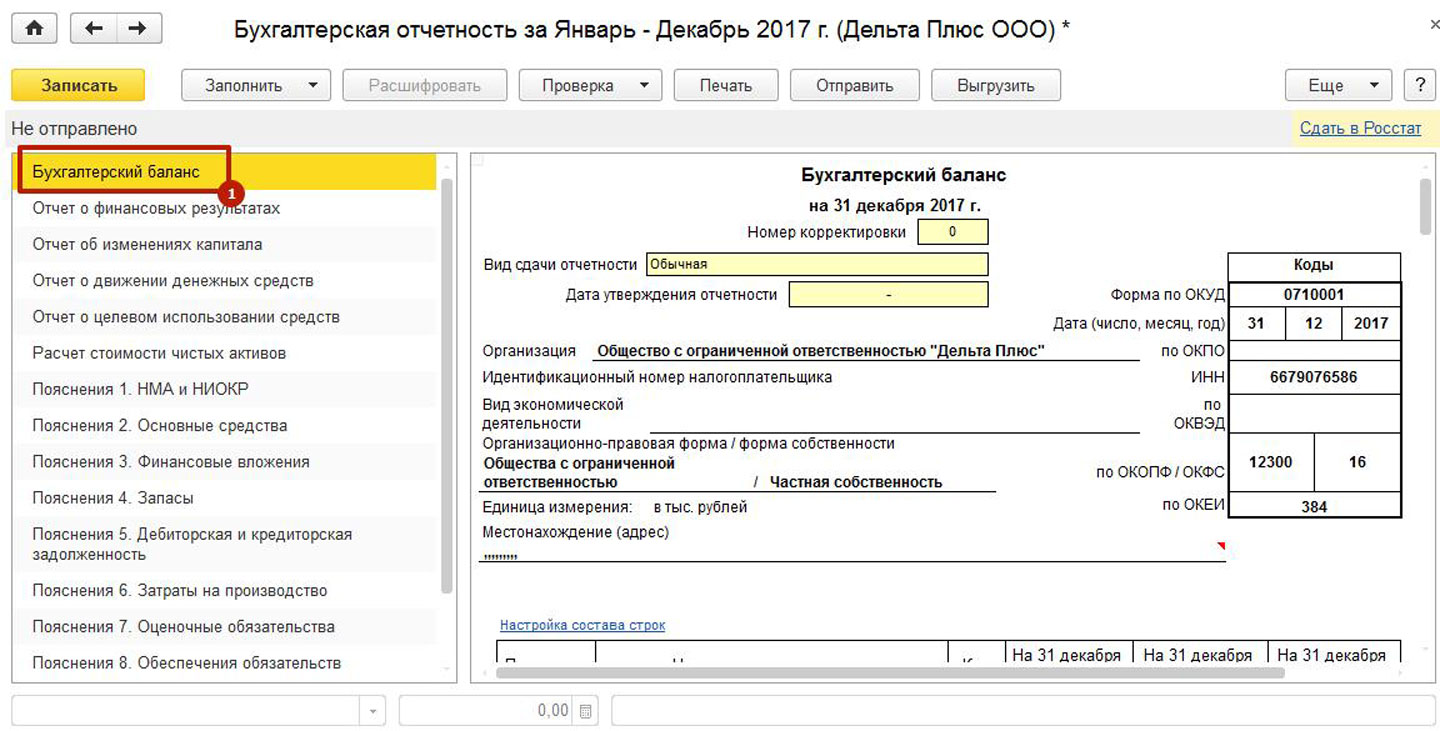The width and height of the screenshot is (1440, 731).
Task: Go forward with the right arrow
Action: pyautogui.click(x=139, y=29)
